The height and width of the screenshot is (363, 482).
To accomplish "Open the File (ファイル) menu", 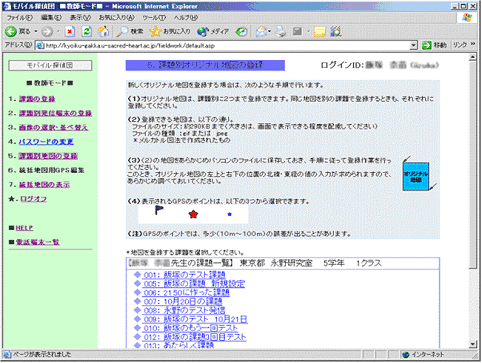I will pos(20,17).
